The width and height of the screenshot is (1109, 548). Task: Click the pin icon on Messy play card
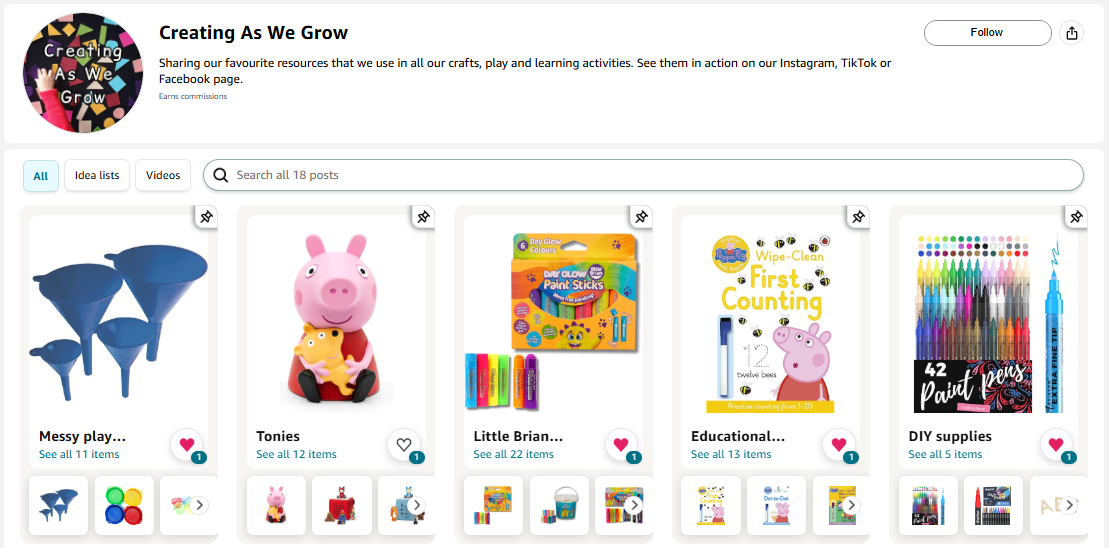pyautogui.click(x=206, y=217)
